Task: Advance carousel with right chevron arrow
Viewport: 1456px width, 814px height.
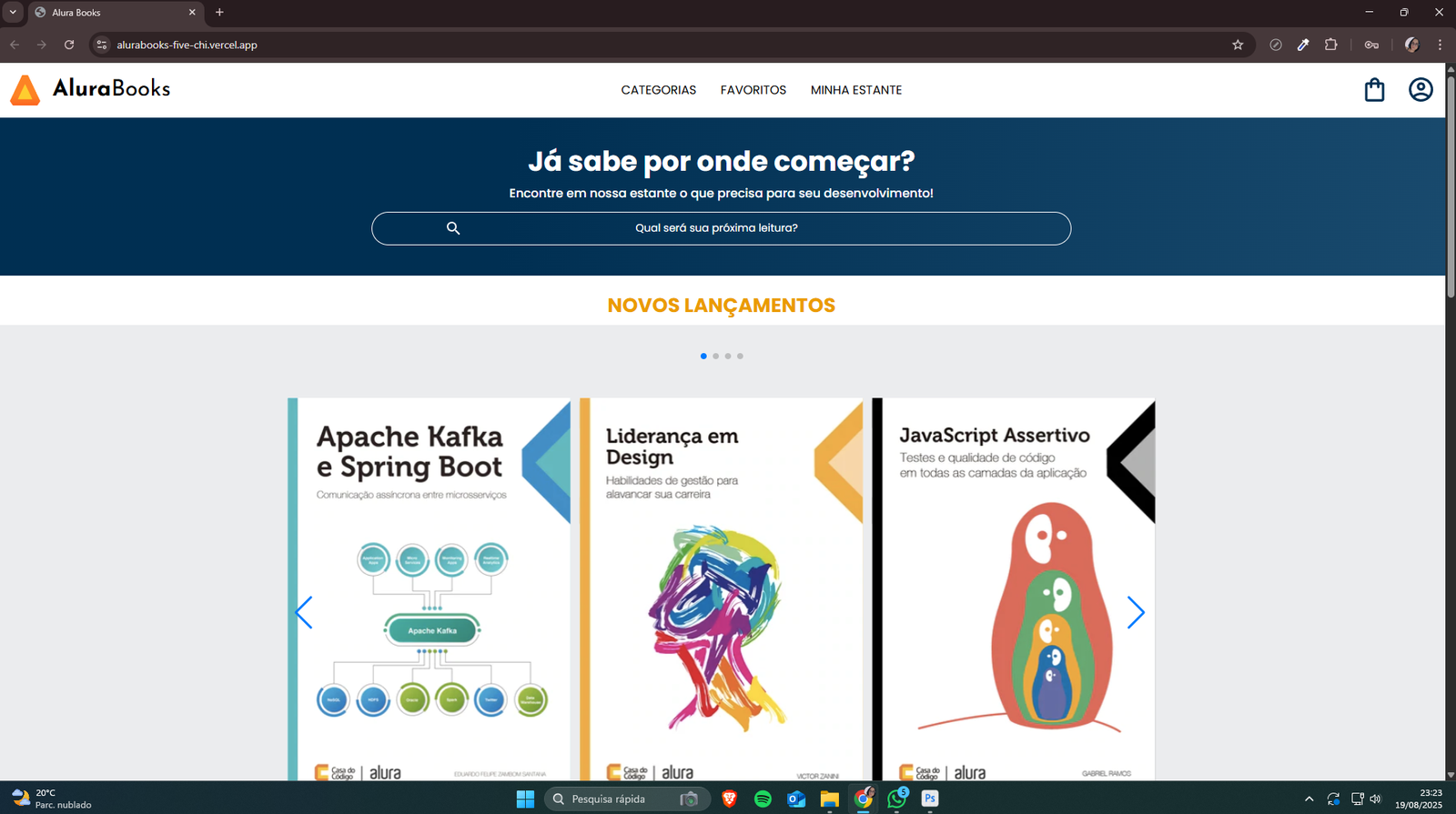Action: pos(1135,613)
